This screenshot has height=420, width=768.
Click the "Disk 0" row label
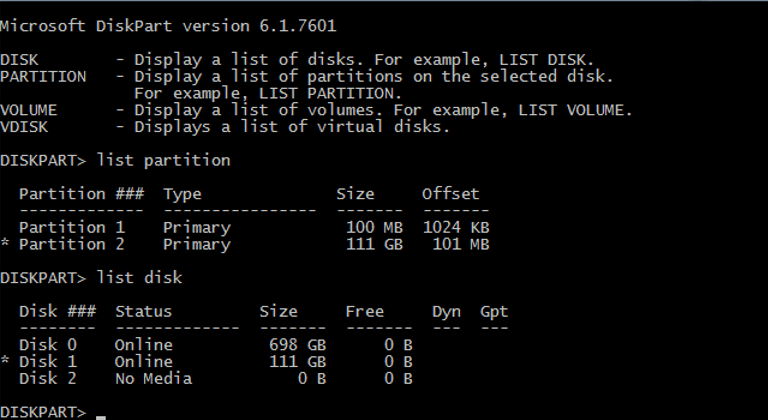tap(48, 345)
